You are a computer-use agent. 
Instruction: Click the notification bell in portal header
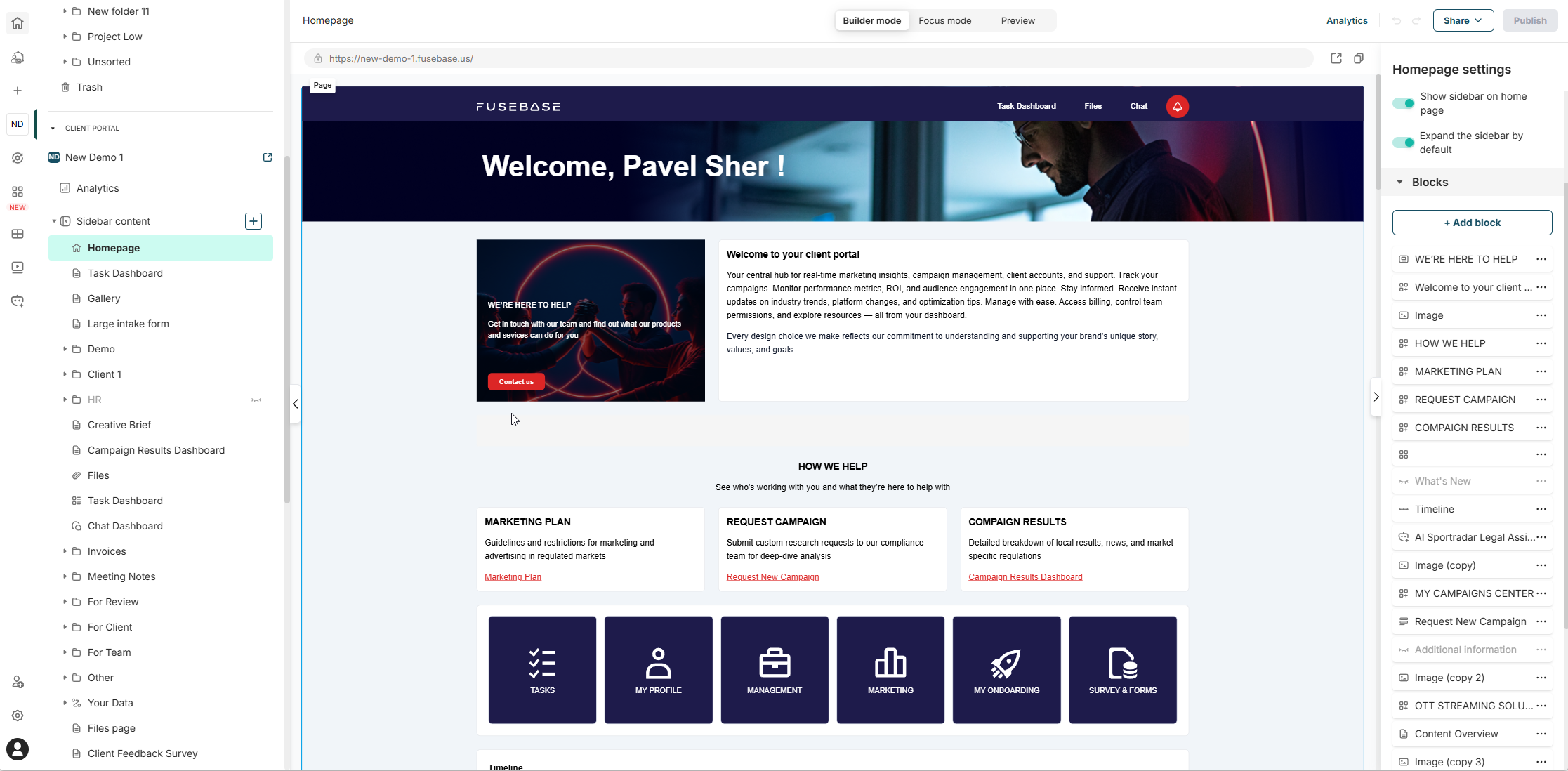click(1178, 107)
